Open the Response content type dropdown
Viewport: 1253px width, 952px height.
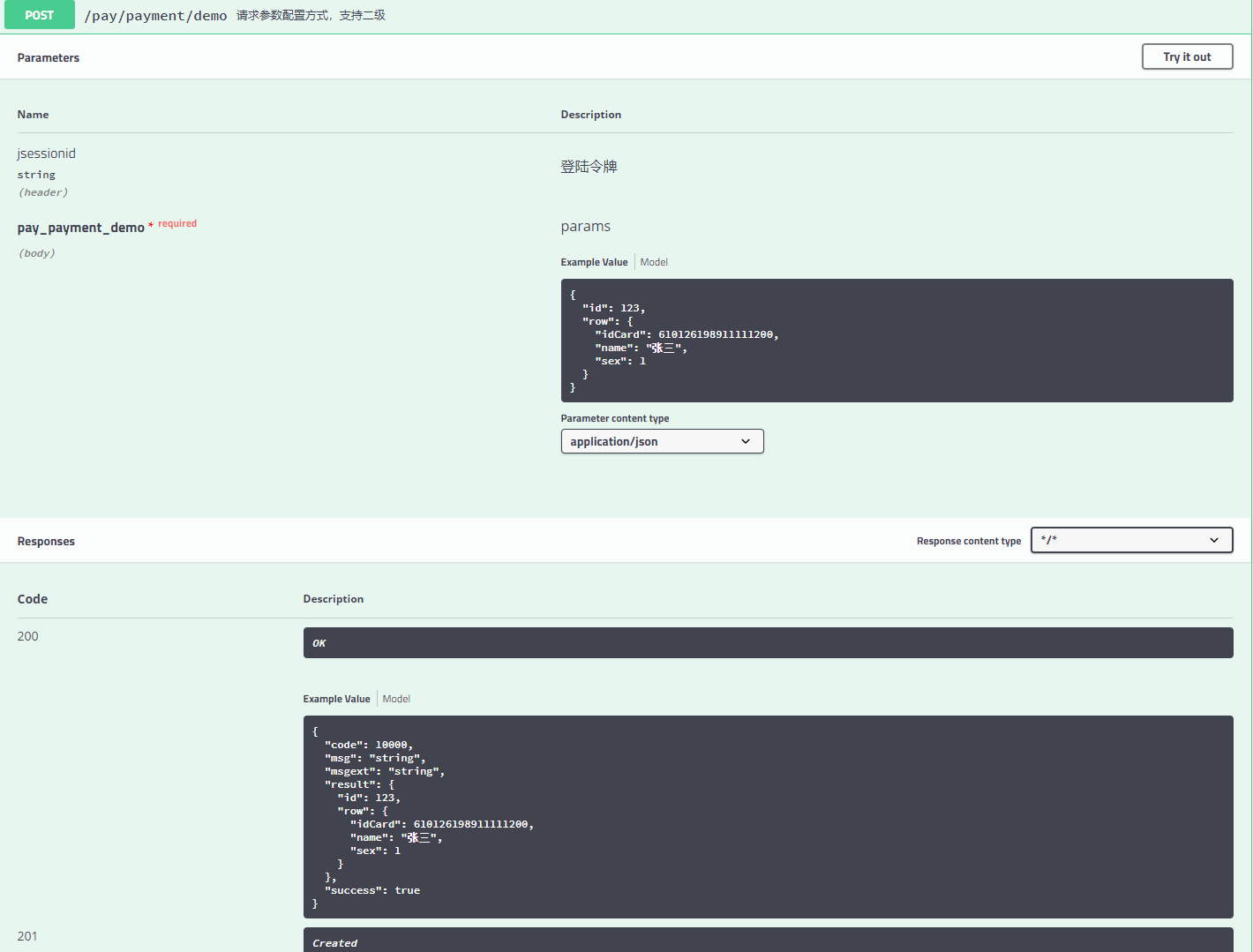pyautogui.click(x=1131, y=539)
